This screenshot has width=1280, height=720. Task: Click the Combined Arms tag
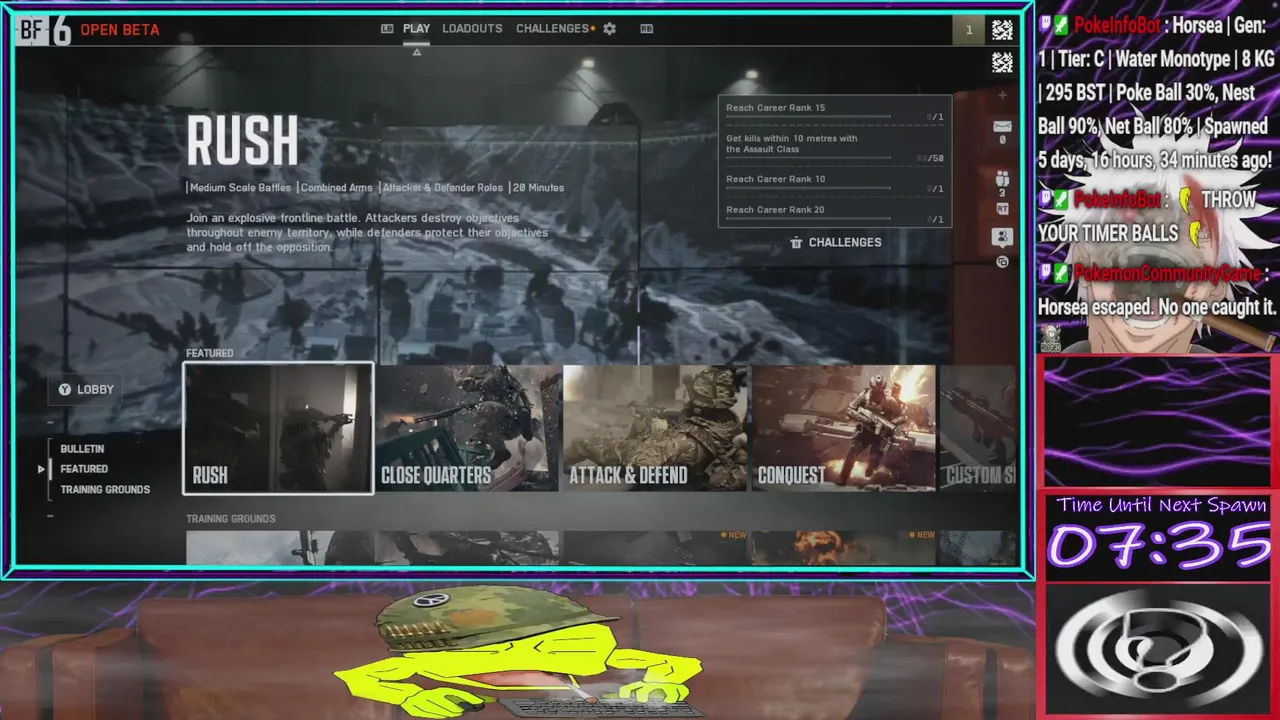click(336, 187)
